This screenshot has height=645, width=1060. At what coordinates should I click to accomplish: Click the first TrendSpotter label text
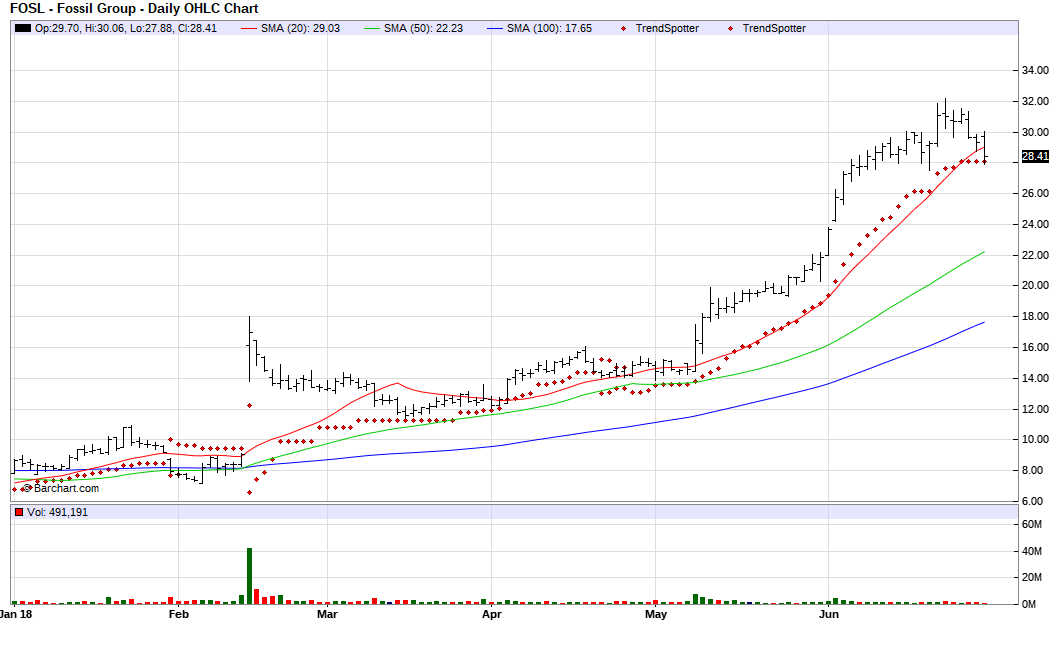click(x=667, y=28)
